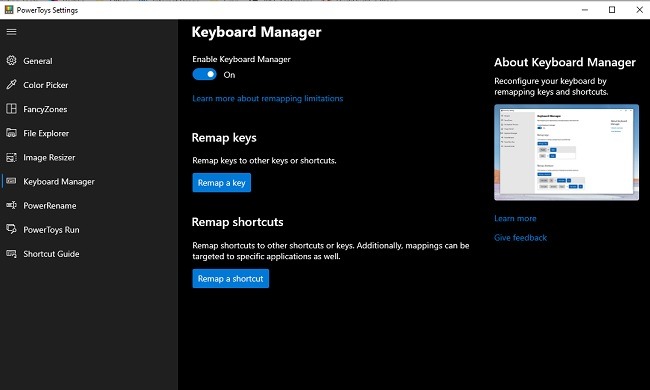
Task: Click the PowerToys app icon in title bar
Action: tap(9, 10)
